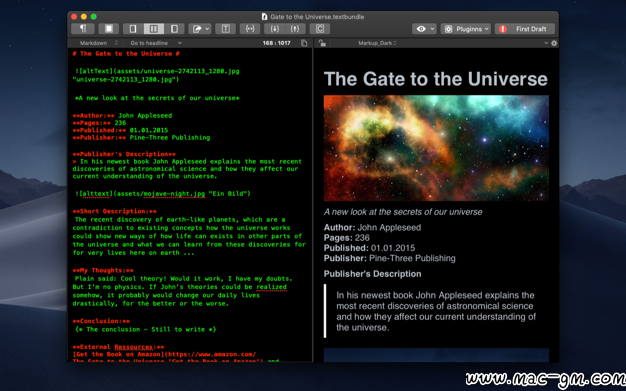Click the boxed T text toolbar icon
Viewport: 626px width, 391px height.
pos(226,29)
